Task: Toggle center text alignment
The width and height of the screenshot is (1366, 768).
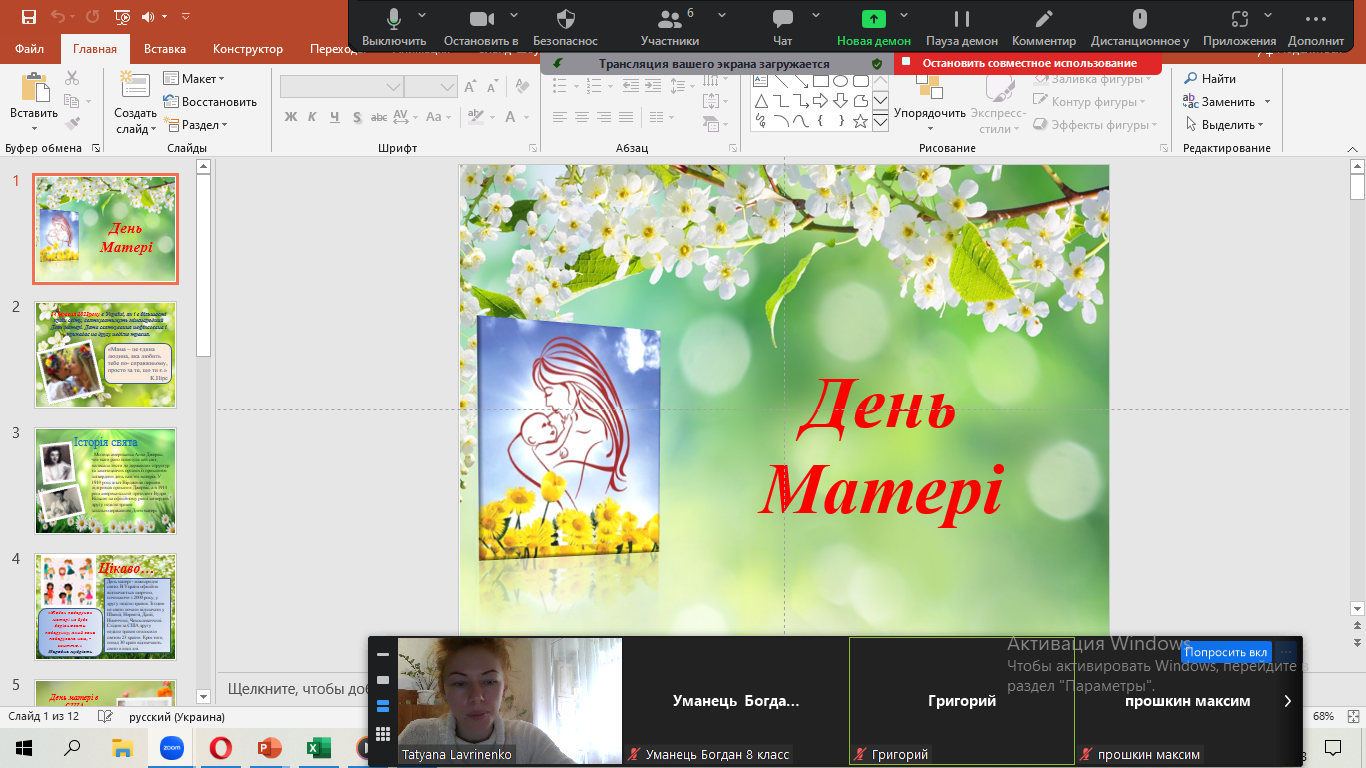Action: pyautogui.click(x=582, y=118)
